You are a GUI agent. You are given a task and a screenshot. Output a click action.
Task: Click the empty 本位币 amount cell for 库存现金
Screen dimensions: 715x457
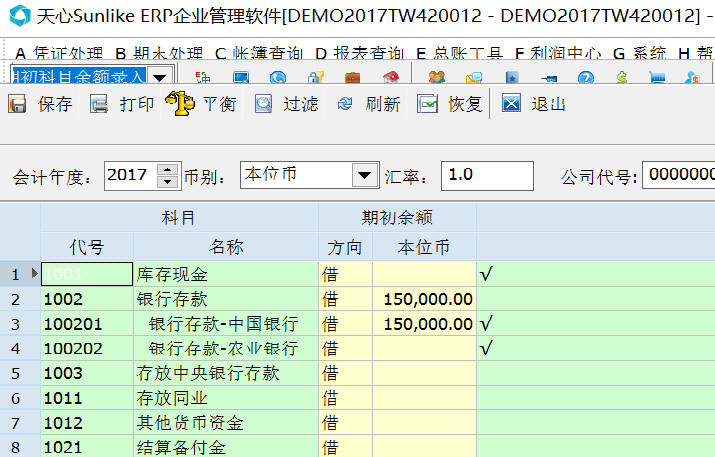coord(425,274)
